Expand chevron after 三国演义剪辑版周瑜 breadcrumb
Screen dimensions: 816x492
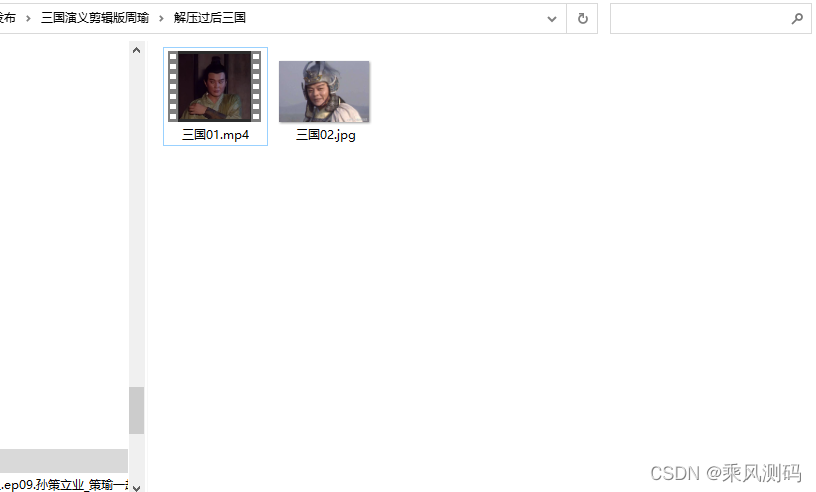coord(161,18)
